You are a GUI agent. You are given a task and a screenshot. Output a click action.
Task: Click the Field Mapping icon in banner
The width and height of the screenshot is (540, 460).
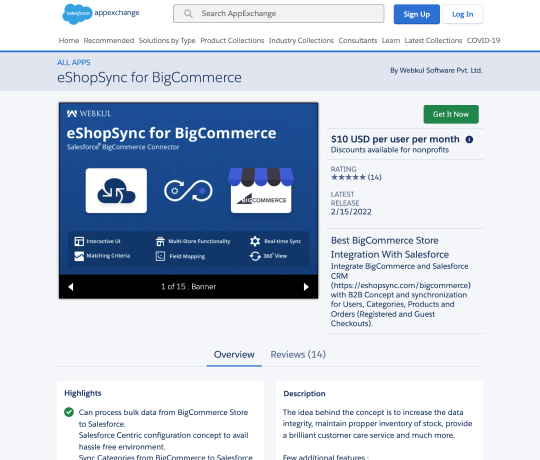[160, 256]
